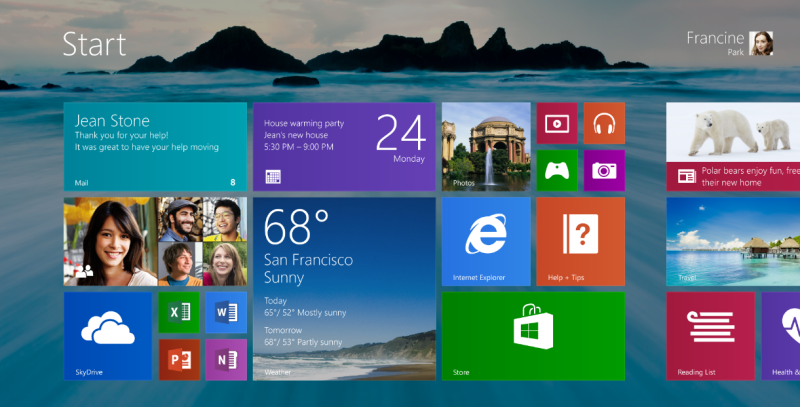Launch the Xbox Games tile

pos(557,170)
